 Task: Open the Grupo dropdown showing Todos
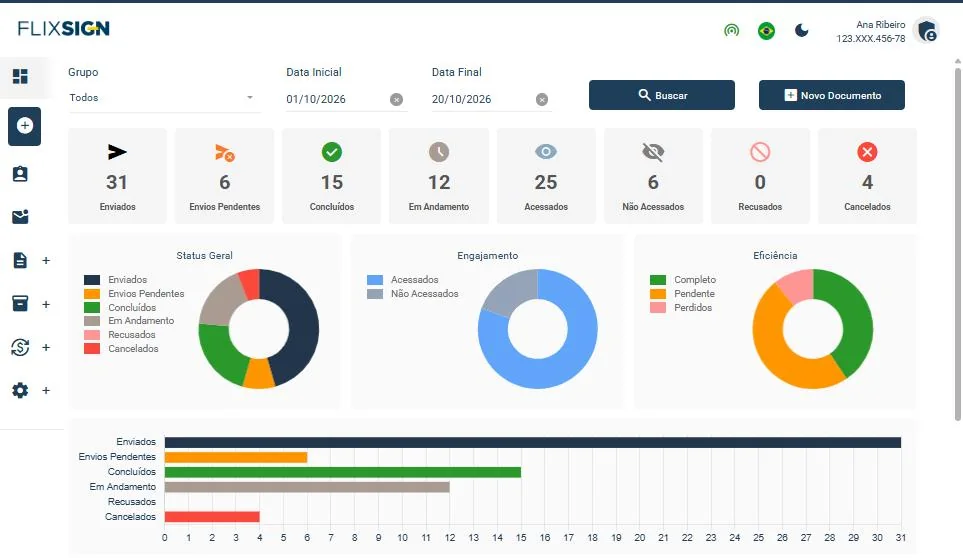click(x=163, y=98)
